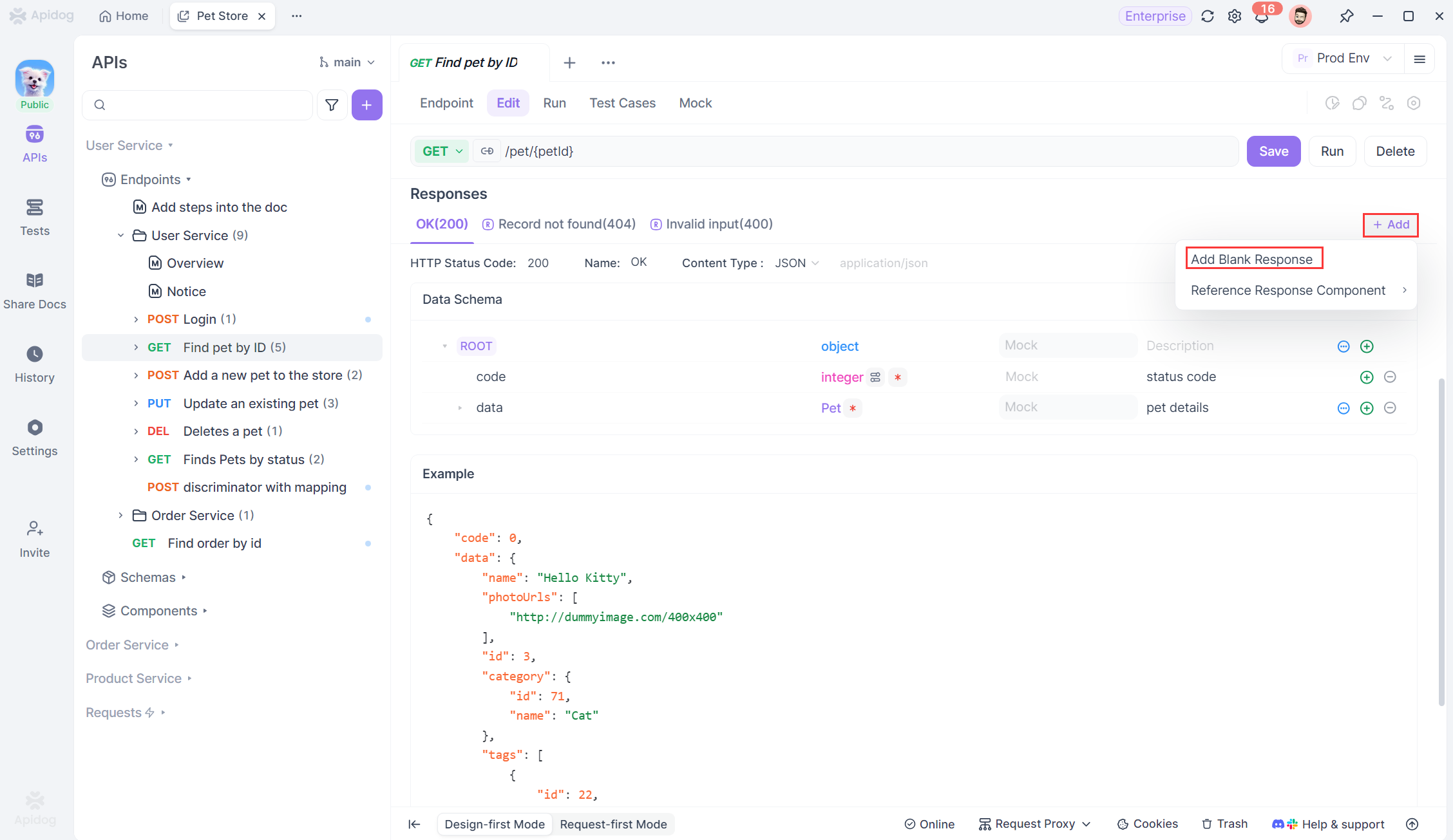Open notifications bell with 16 badge
This screenshot has height=840, width=1453.
pos(1262,16)
